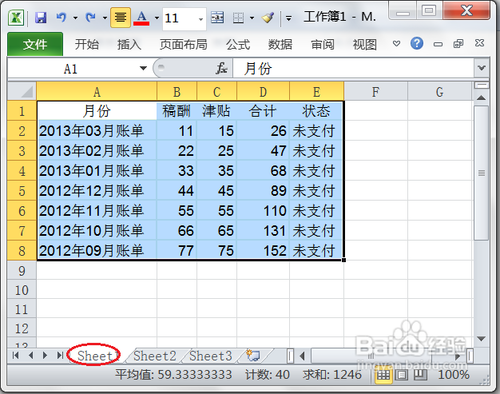Switch to the 插入 ribbon tab
This screenshot has width=500, height=394.
click(x=129, y=44)
